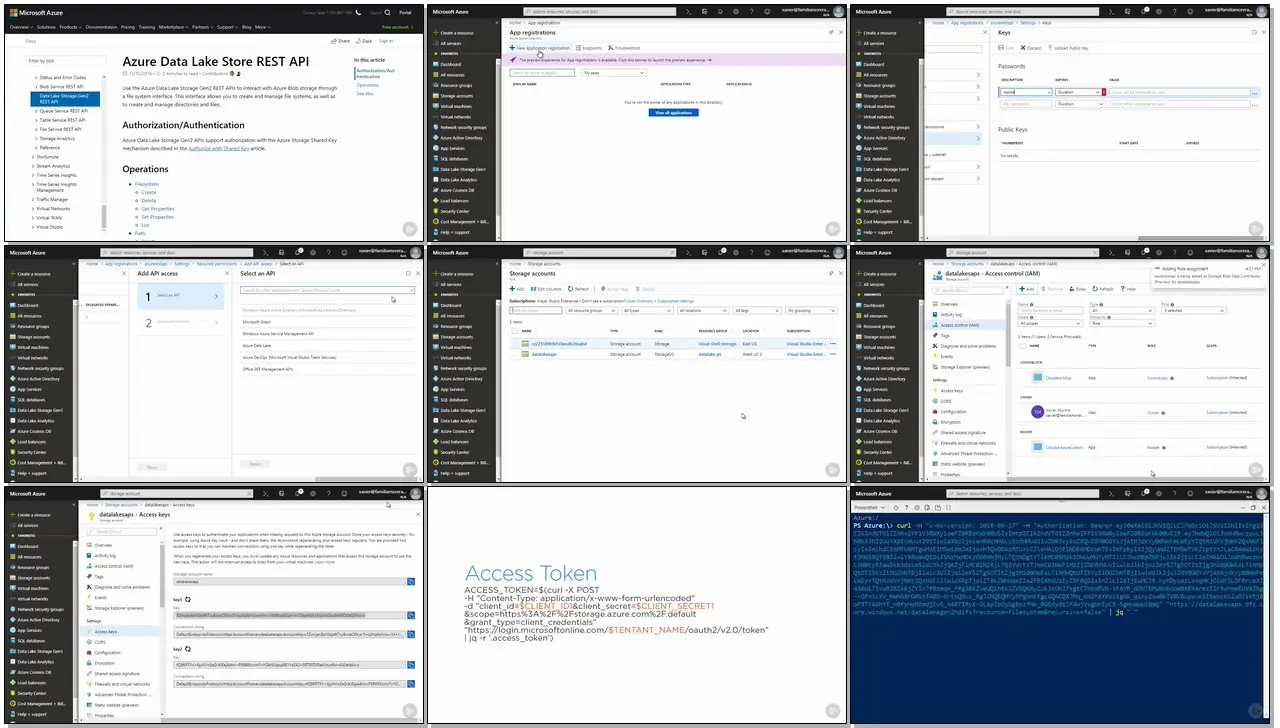
Task: Open My apps dropdown in App registrations
Action: (614, 73)
